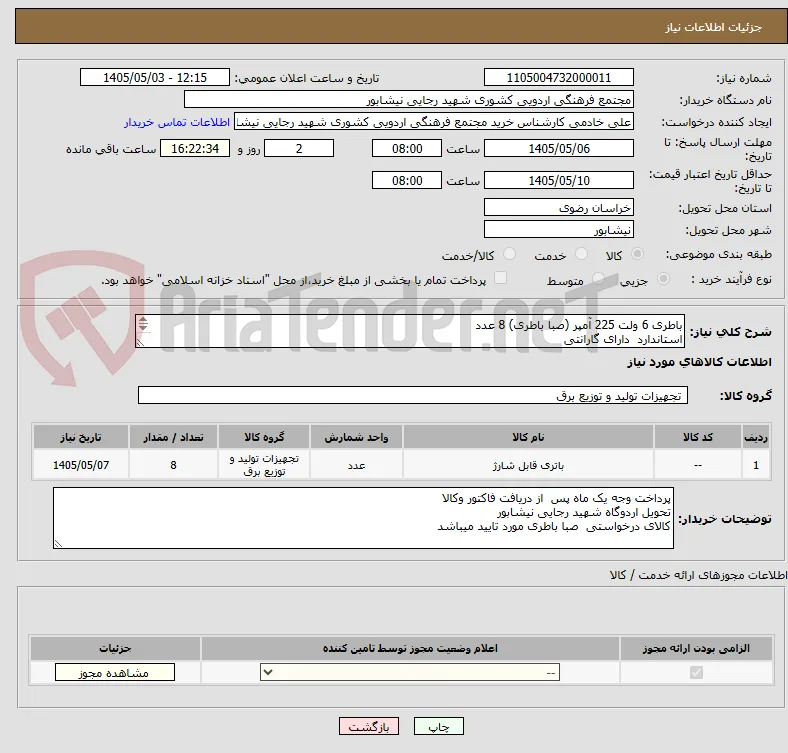Click the buyer notes text area
788x753 pixels.
click(x=363, y=518)
